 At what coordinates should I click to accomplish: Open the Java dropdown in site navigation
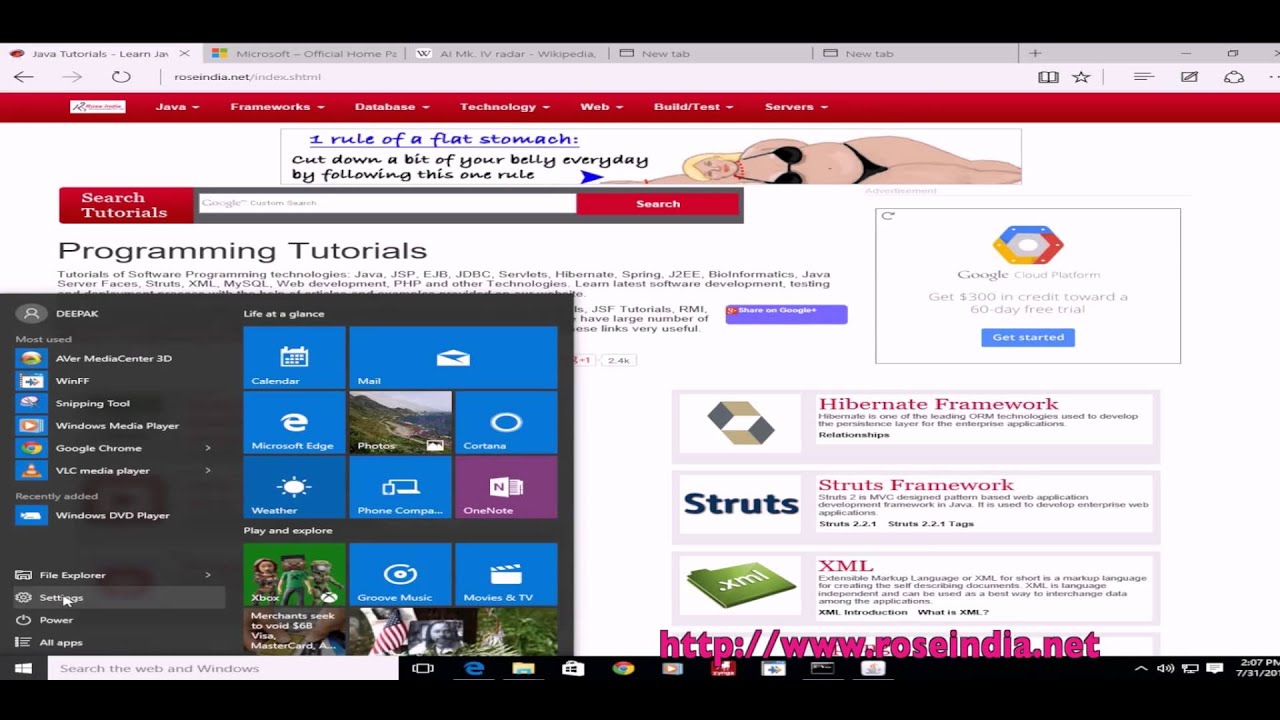tap(177, 107)
